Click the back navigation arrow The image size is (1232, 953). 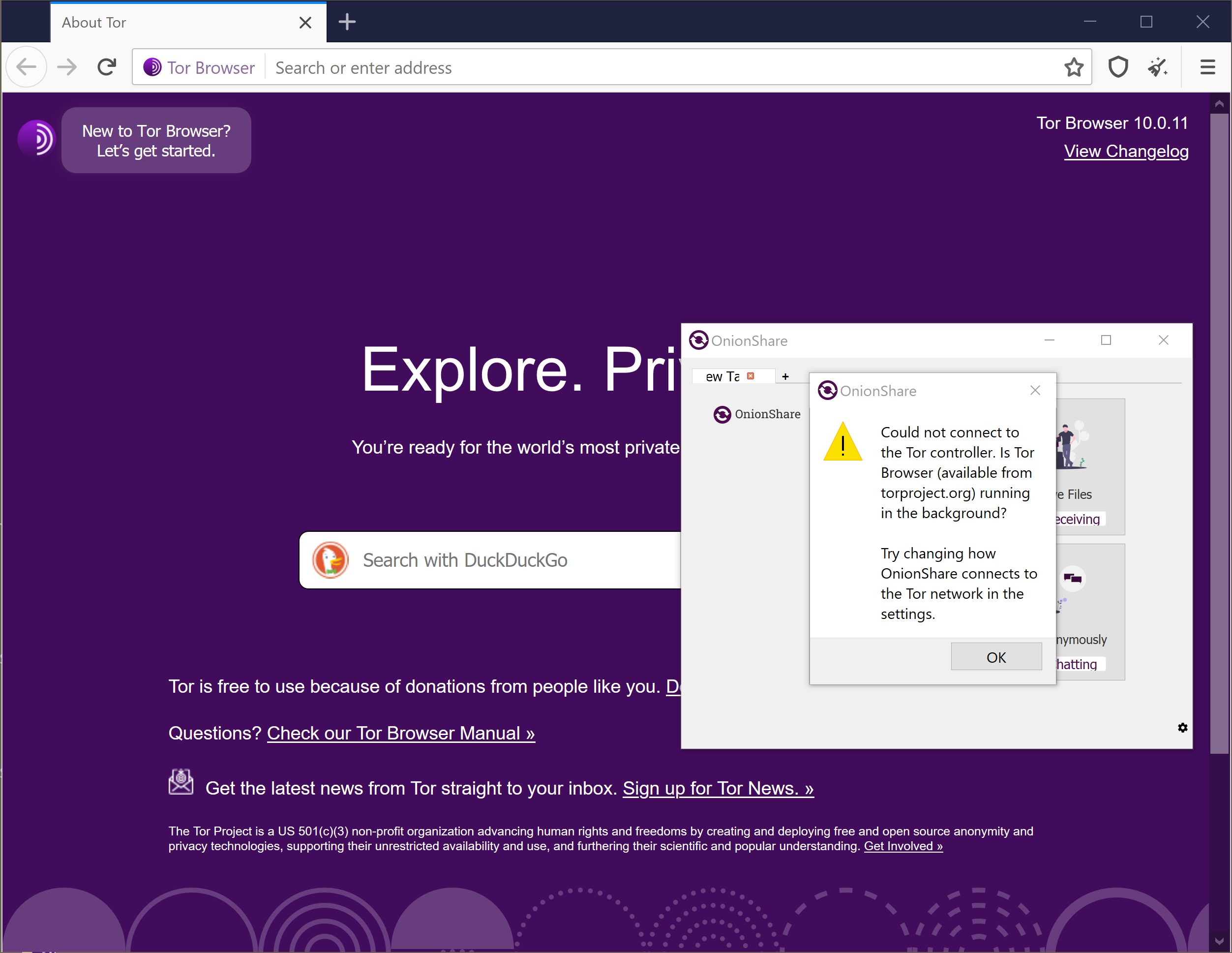pyautogui.click(x=27, y=66)
